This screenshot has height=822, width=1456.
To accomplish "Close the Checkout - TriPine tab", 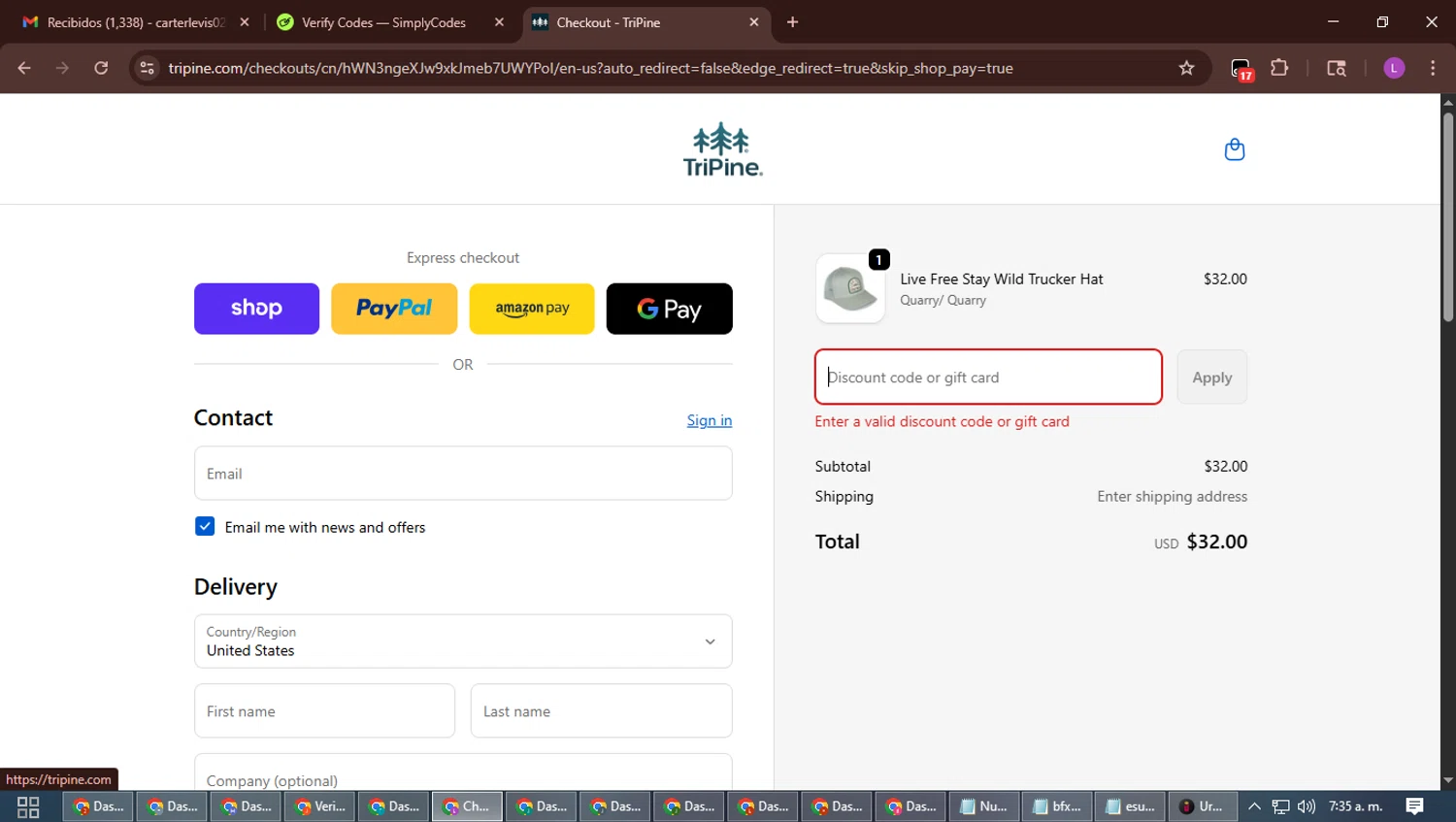I will [x=753, y=22].
